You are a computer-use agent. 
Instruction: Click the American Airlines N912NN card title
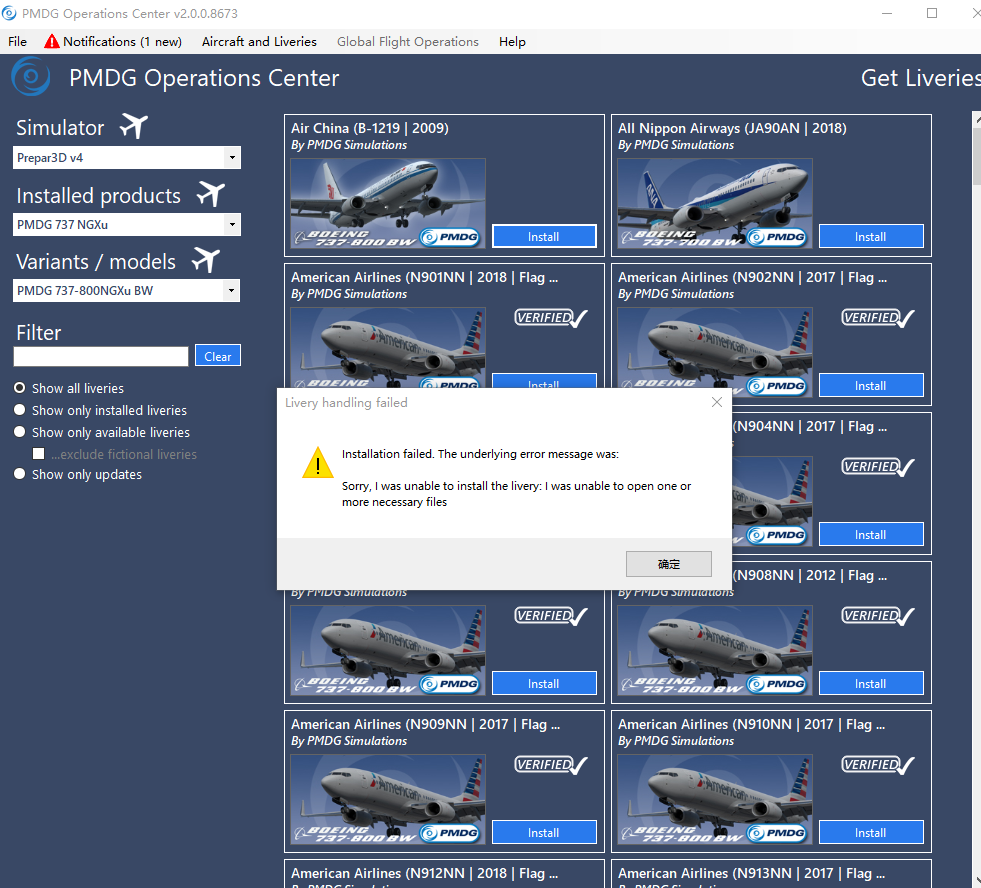(x=425, y=873)
